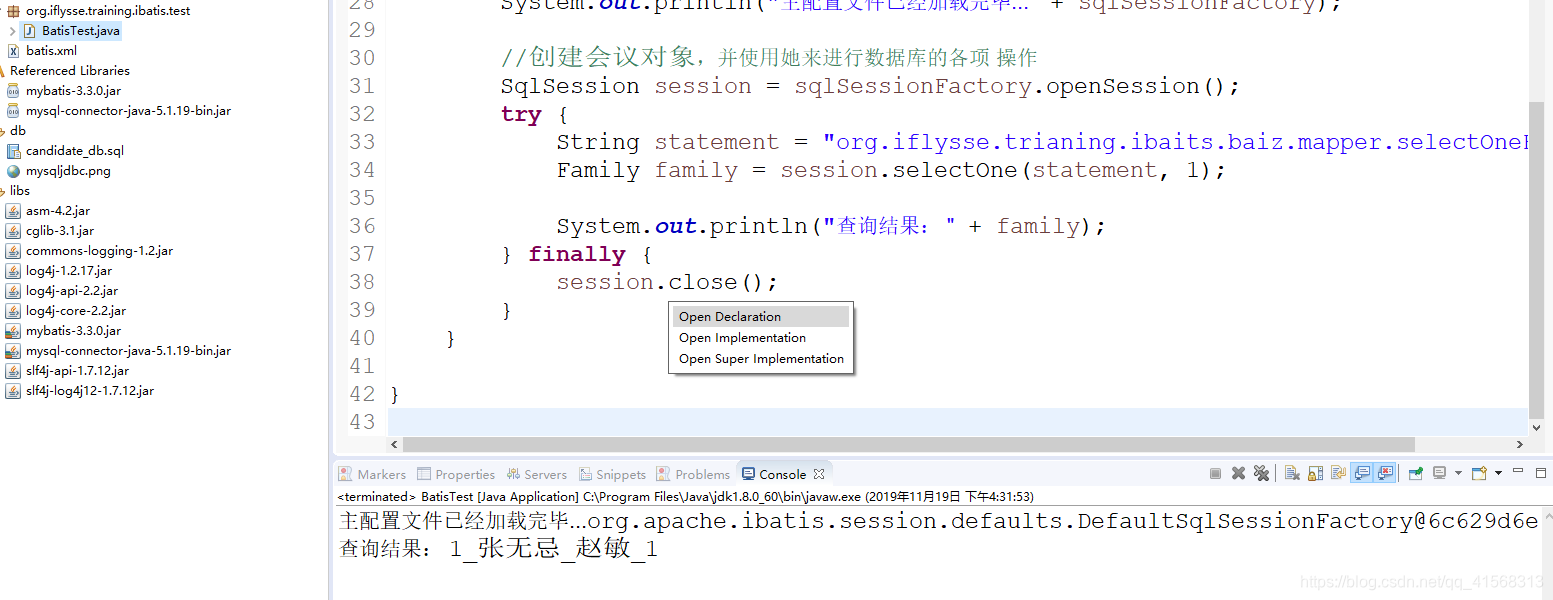Remove the current launch from Console

(1239, 473)
